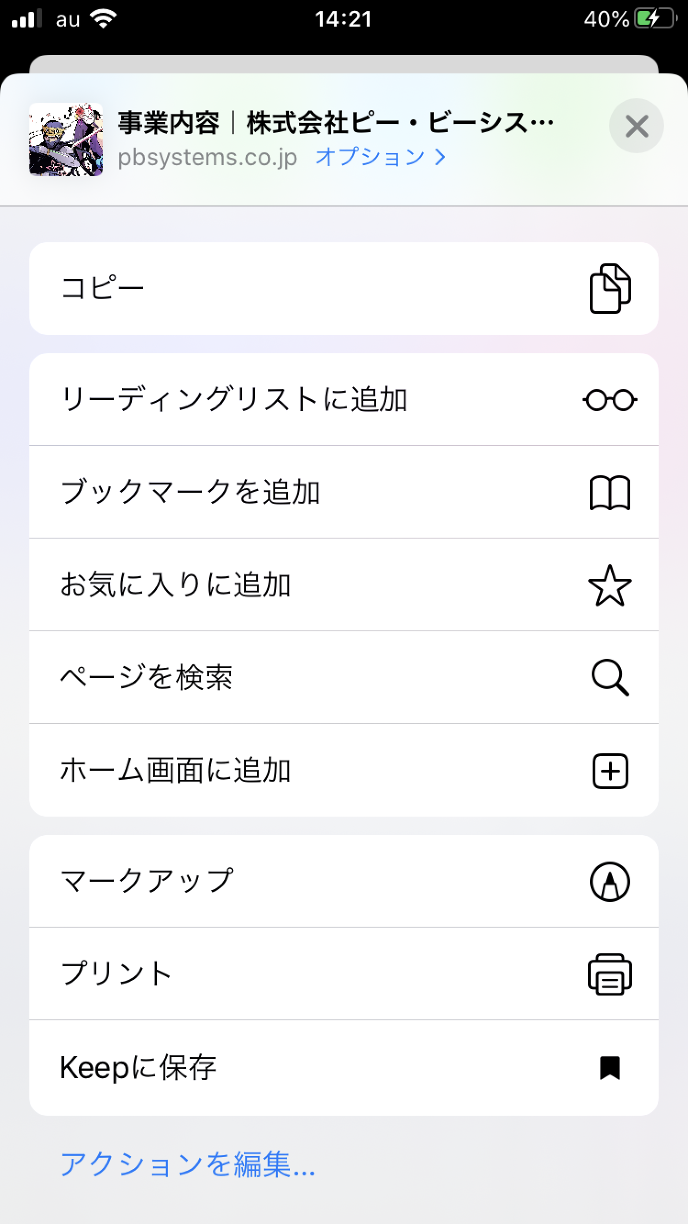Choose ホーム画面に追加 entry
Viewport: 688px width, 1224px height.
coord(175,771)
